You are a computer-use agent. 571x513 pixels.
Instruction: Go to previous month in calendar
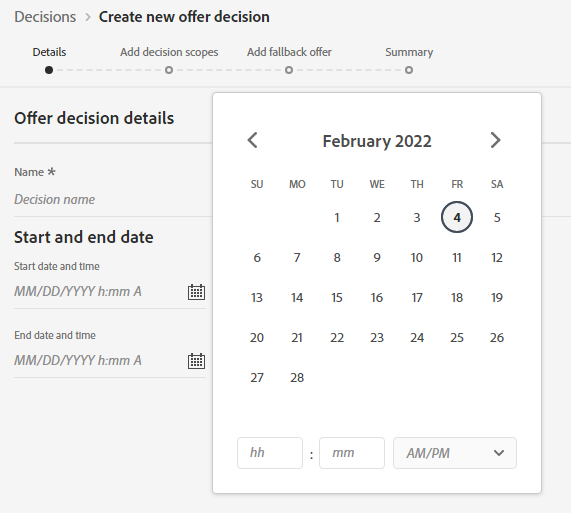pyautogui.click(x=252, y=140)
